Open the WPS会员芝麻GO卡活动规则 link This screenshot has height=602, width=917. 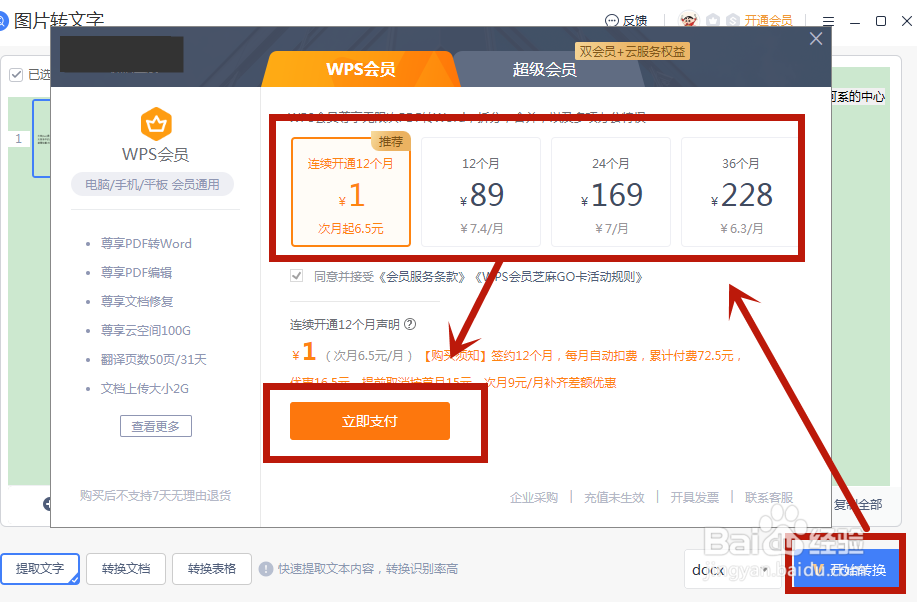561,277
